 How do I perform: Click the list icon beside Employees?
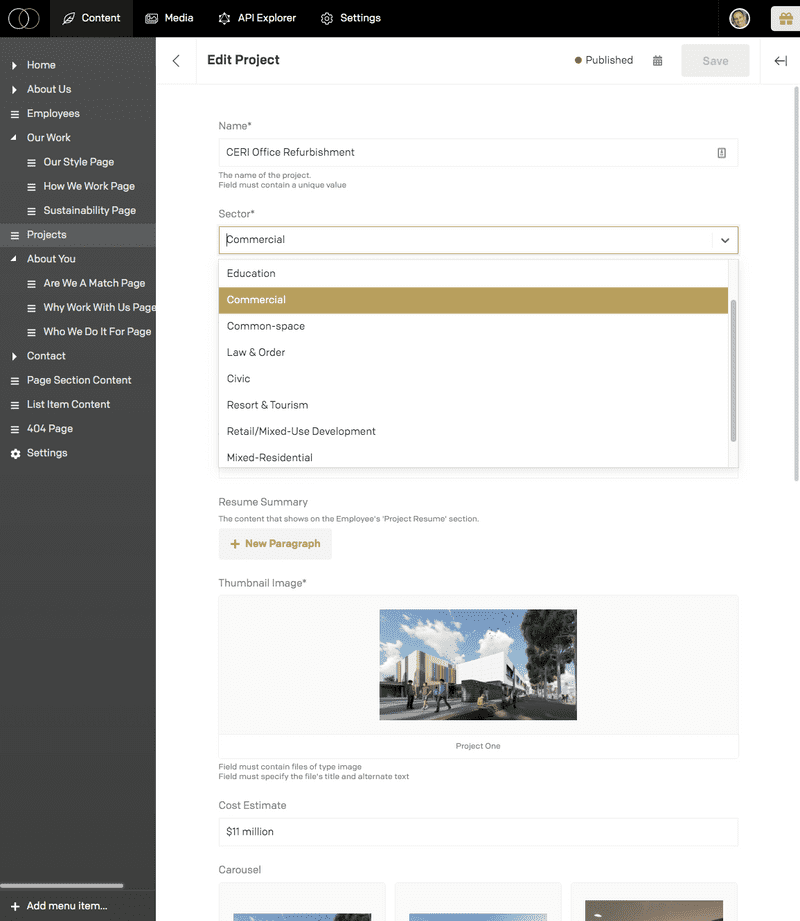[15, 114]
